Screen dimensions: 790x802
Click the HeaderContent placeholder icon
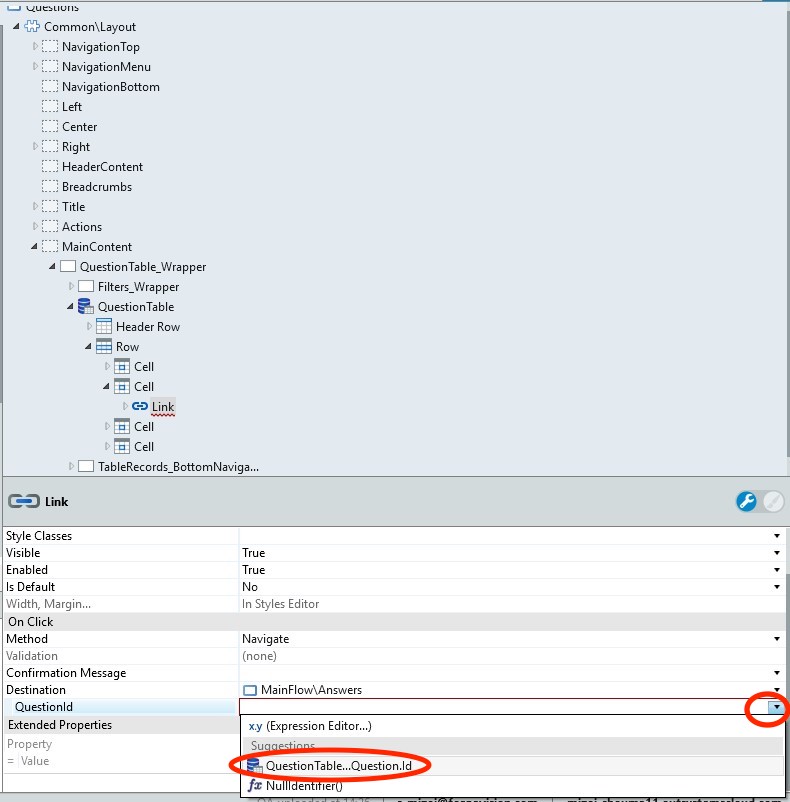pos(50,166)
